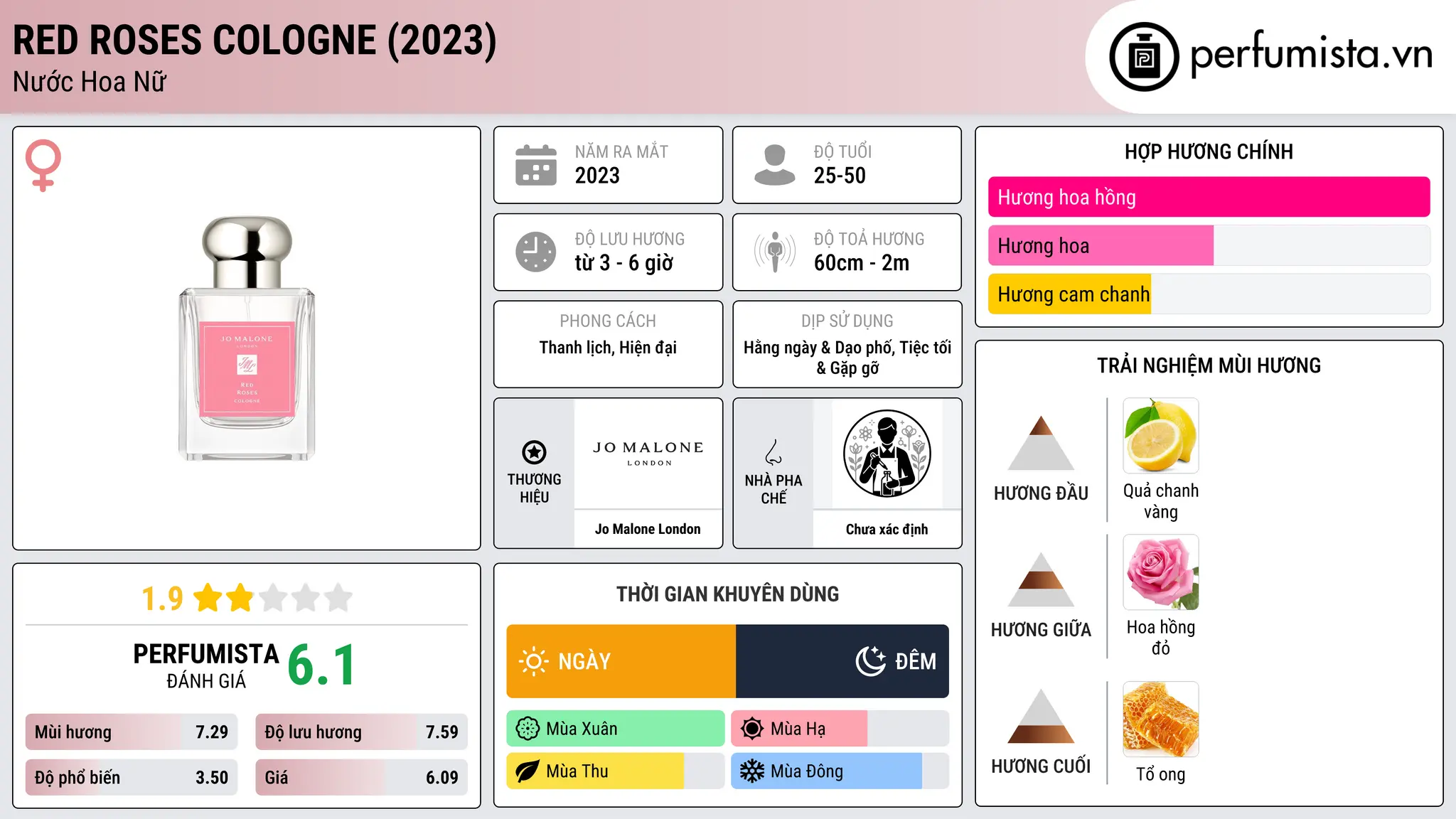
Task: Select the Mùa Hạ season bar
Action: [x=840, y=729]
